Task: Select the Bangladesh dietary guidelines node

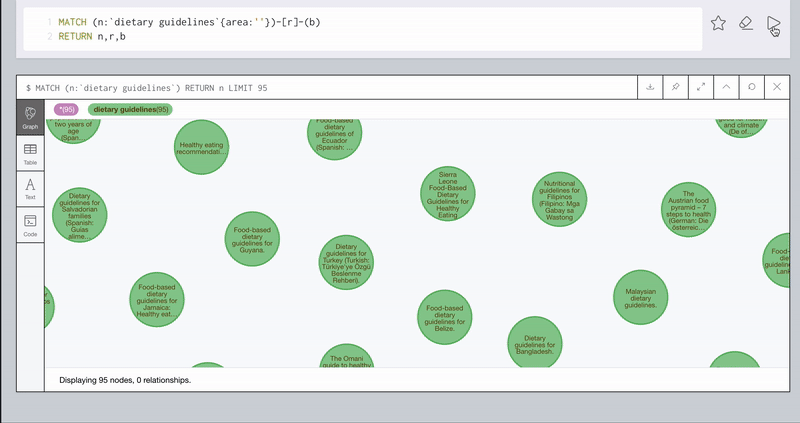Action: [535, 343]
